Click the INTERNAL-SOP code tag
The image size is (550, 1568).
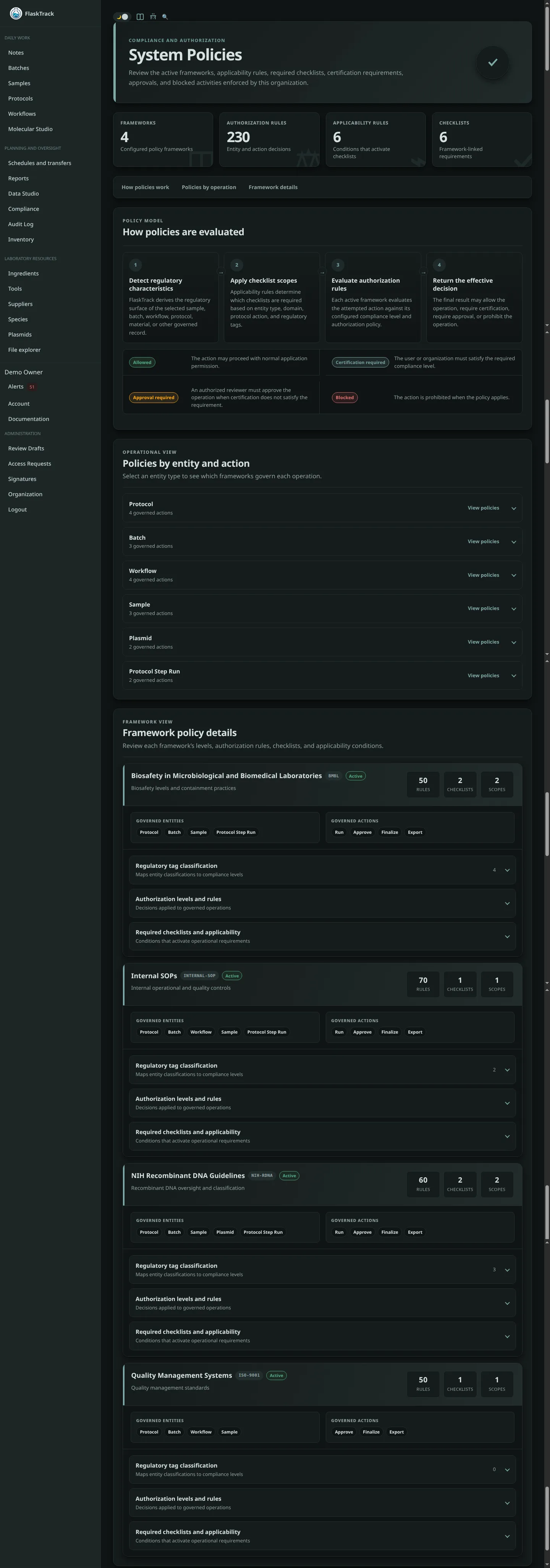point(199,976)
